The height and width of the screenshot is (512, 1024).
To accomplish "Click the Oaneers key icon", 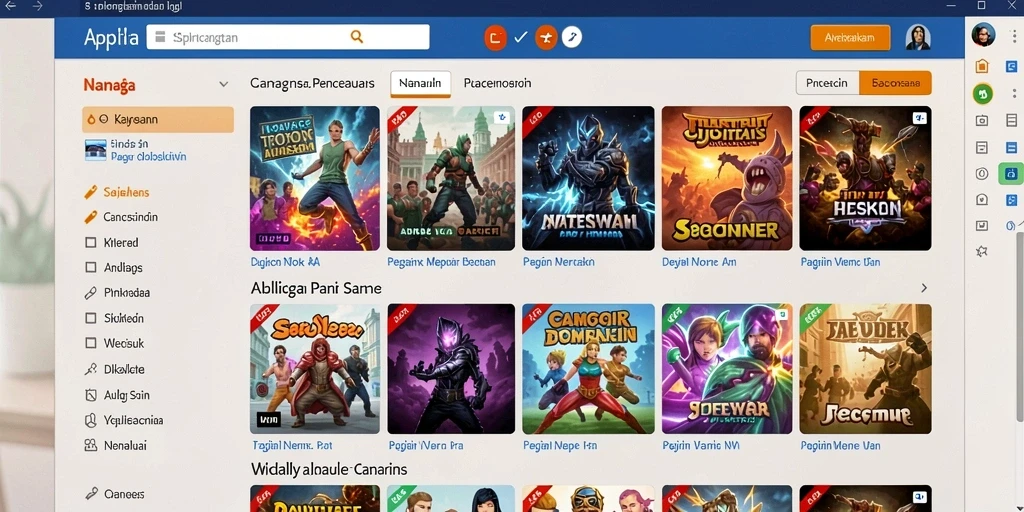I will point(91,494).
